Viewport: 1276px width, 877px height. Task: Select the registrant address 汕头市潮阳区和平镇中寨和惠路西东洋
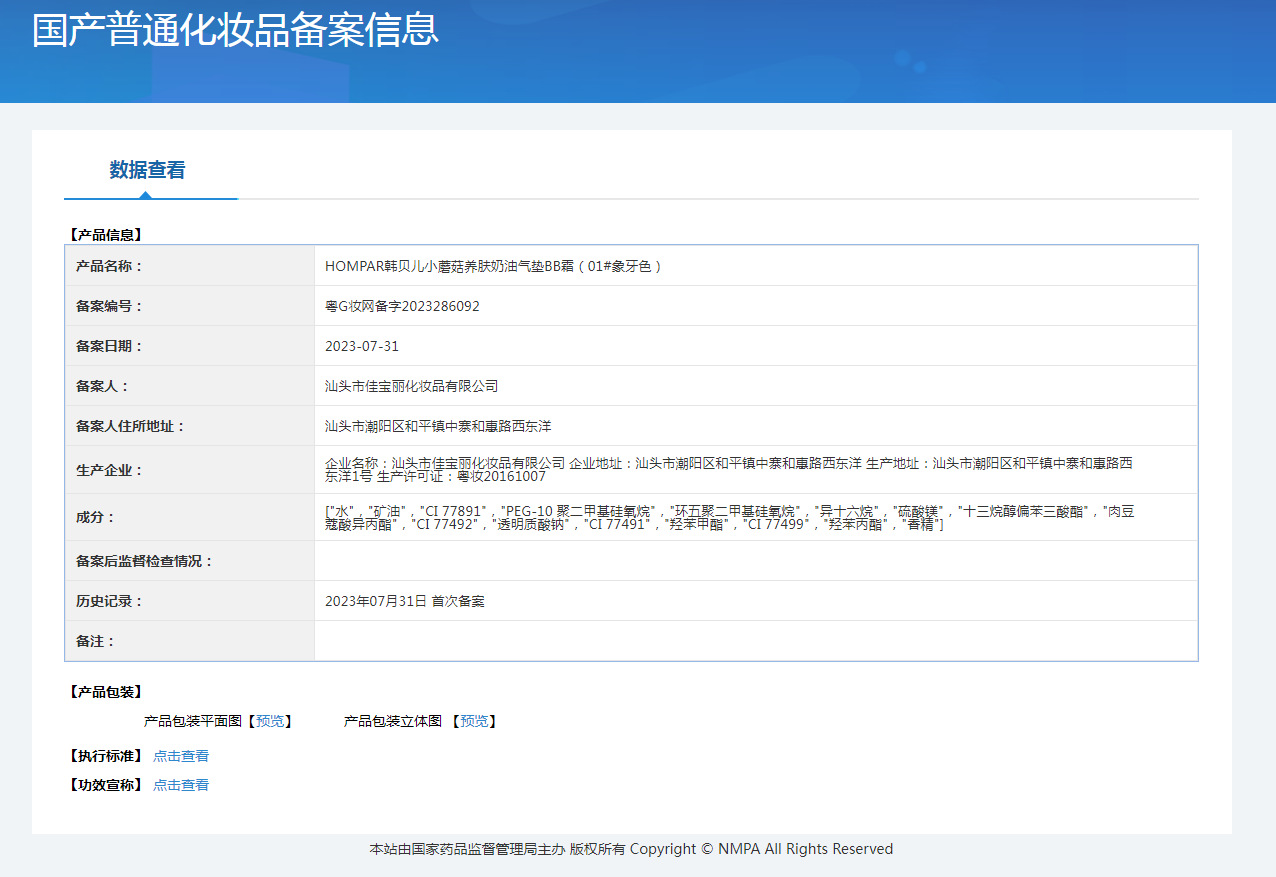438,426
